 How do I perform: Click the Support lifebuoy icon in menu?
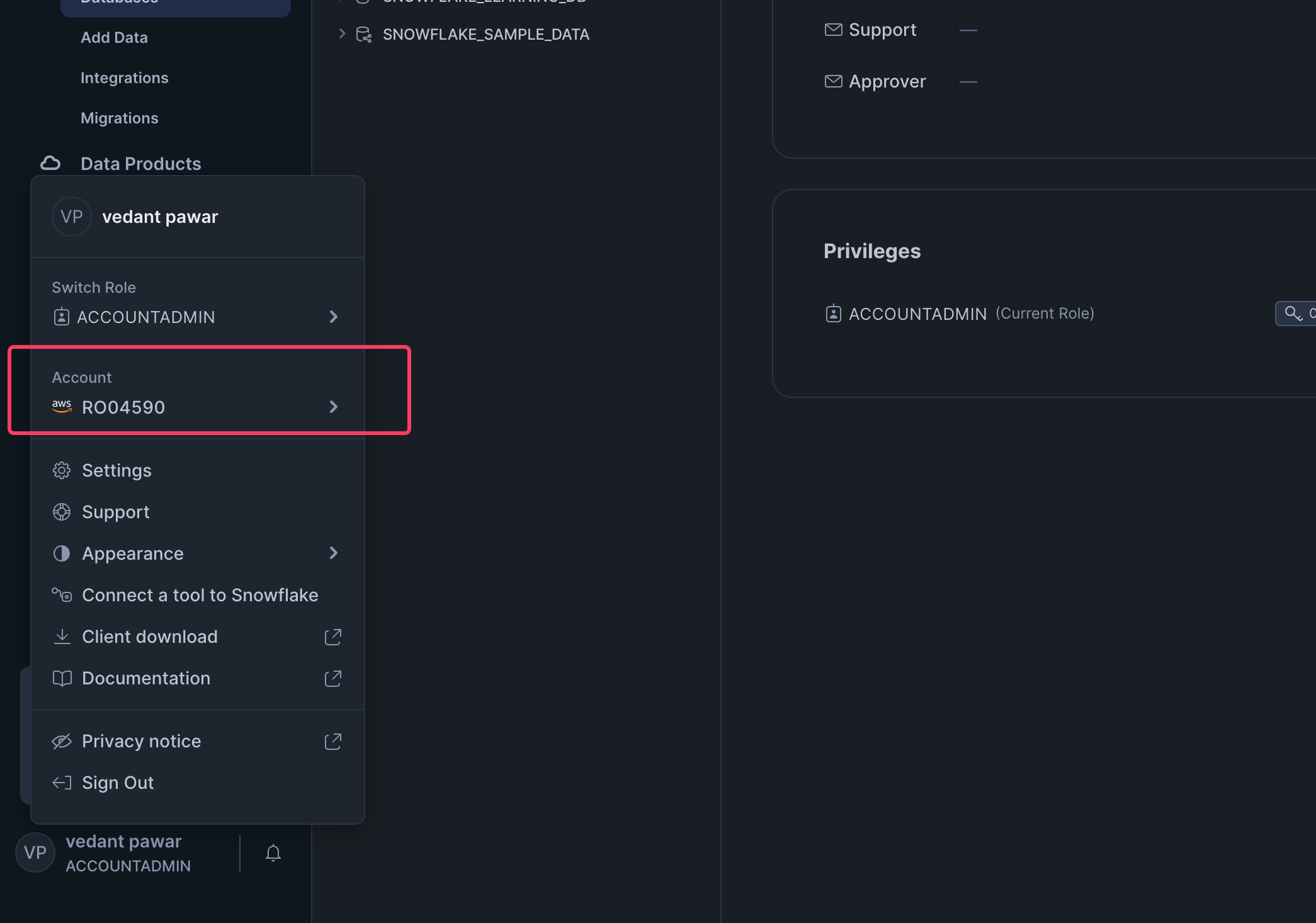tap(62, 512)
